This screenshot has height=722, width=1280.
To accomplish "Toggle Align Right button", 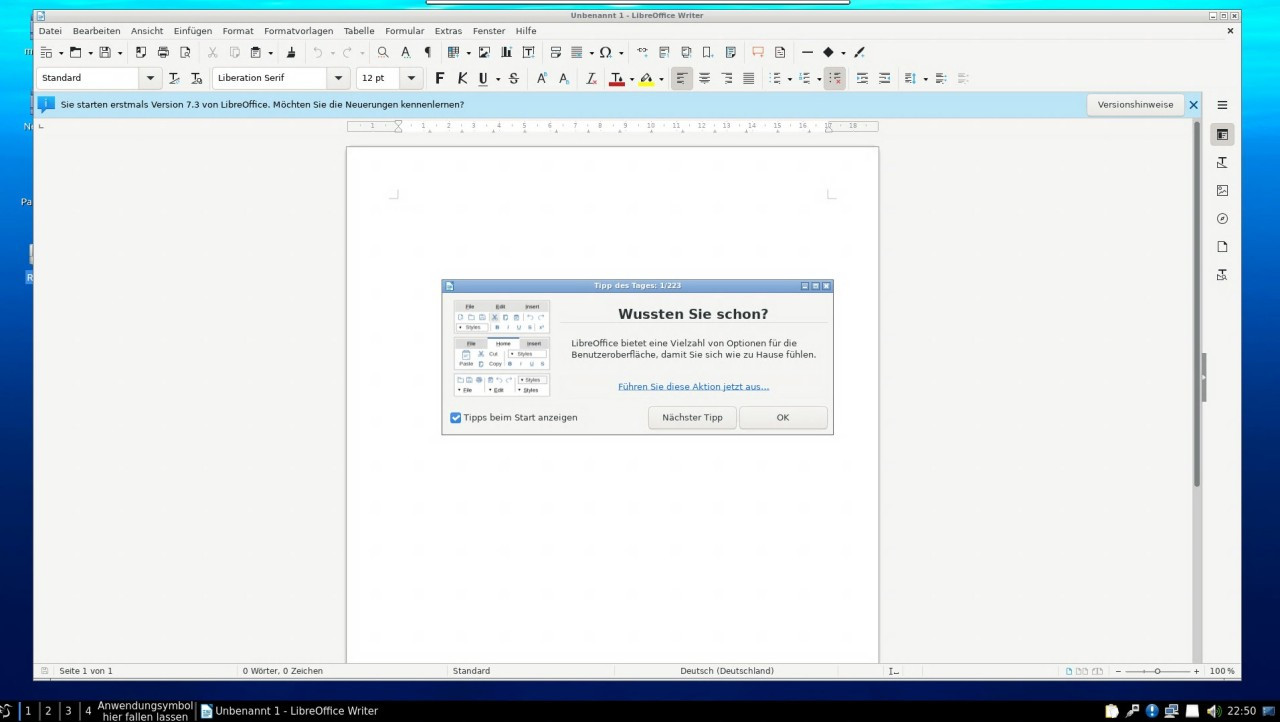I will [726, 78].
